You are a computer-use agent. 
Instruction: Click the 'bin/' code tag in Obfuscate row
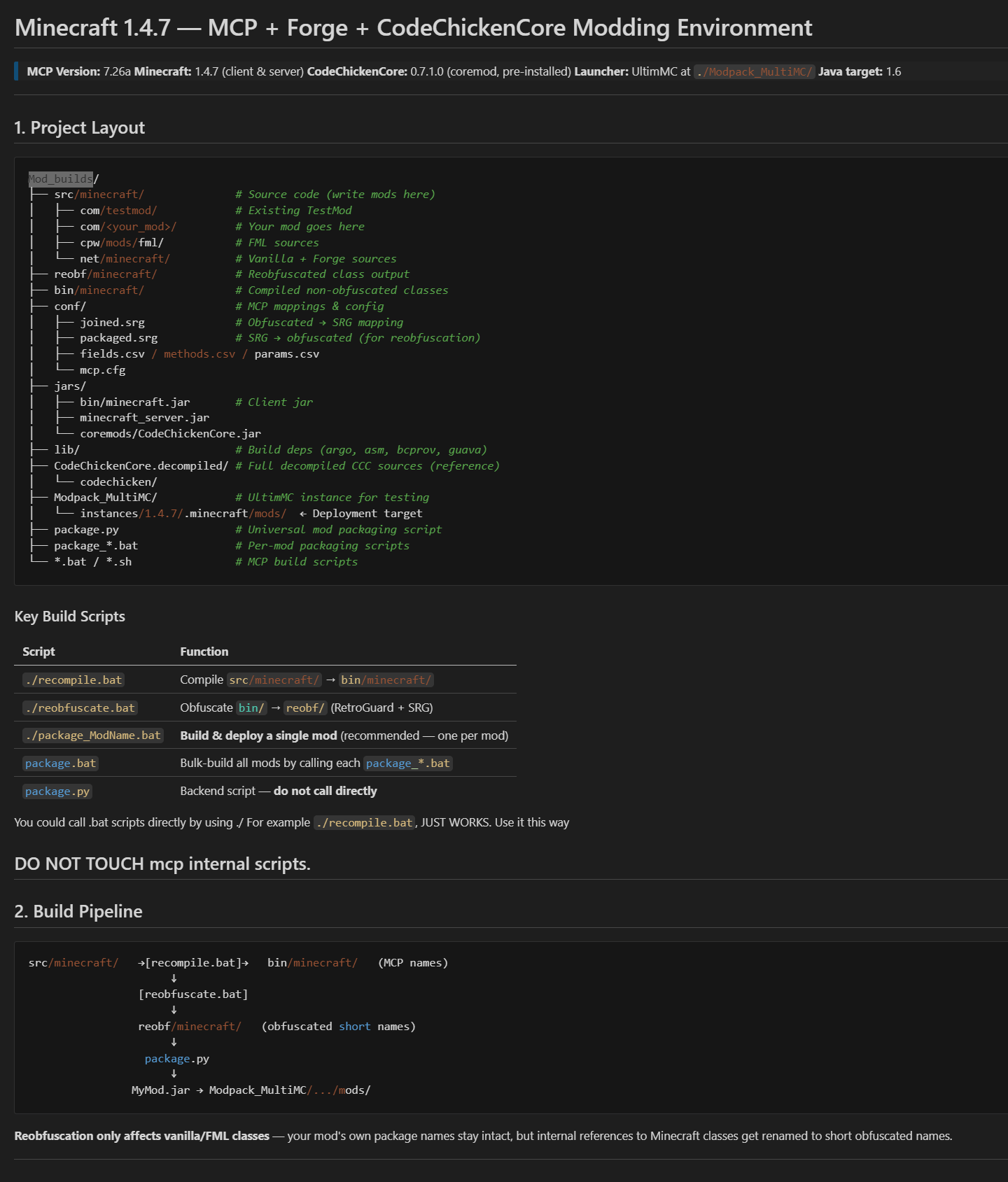(x=251, y=708)
